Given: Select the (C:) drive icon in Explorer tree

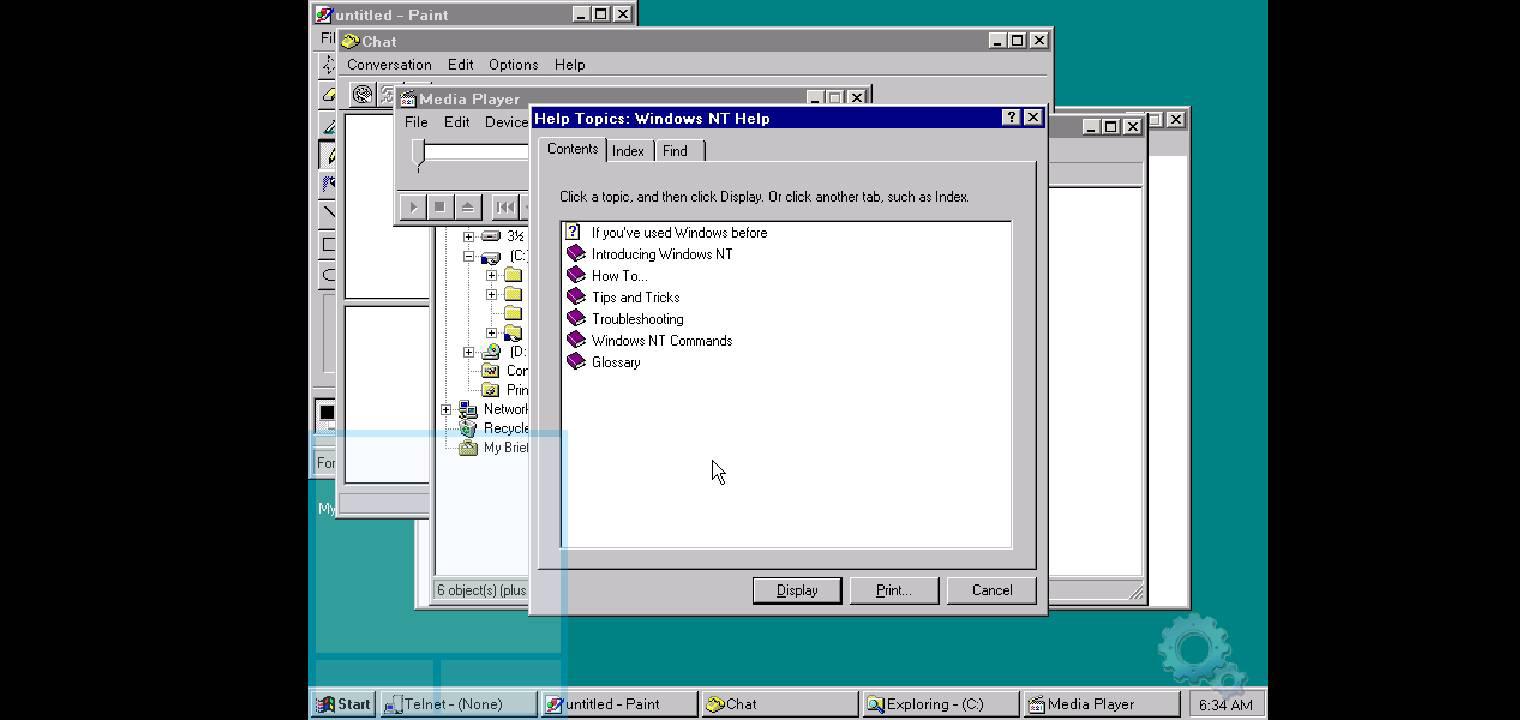Looking at the screenshot, I should coord(491,256).
